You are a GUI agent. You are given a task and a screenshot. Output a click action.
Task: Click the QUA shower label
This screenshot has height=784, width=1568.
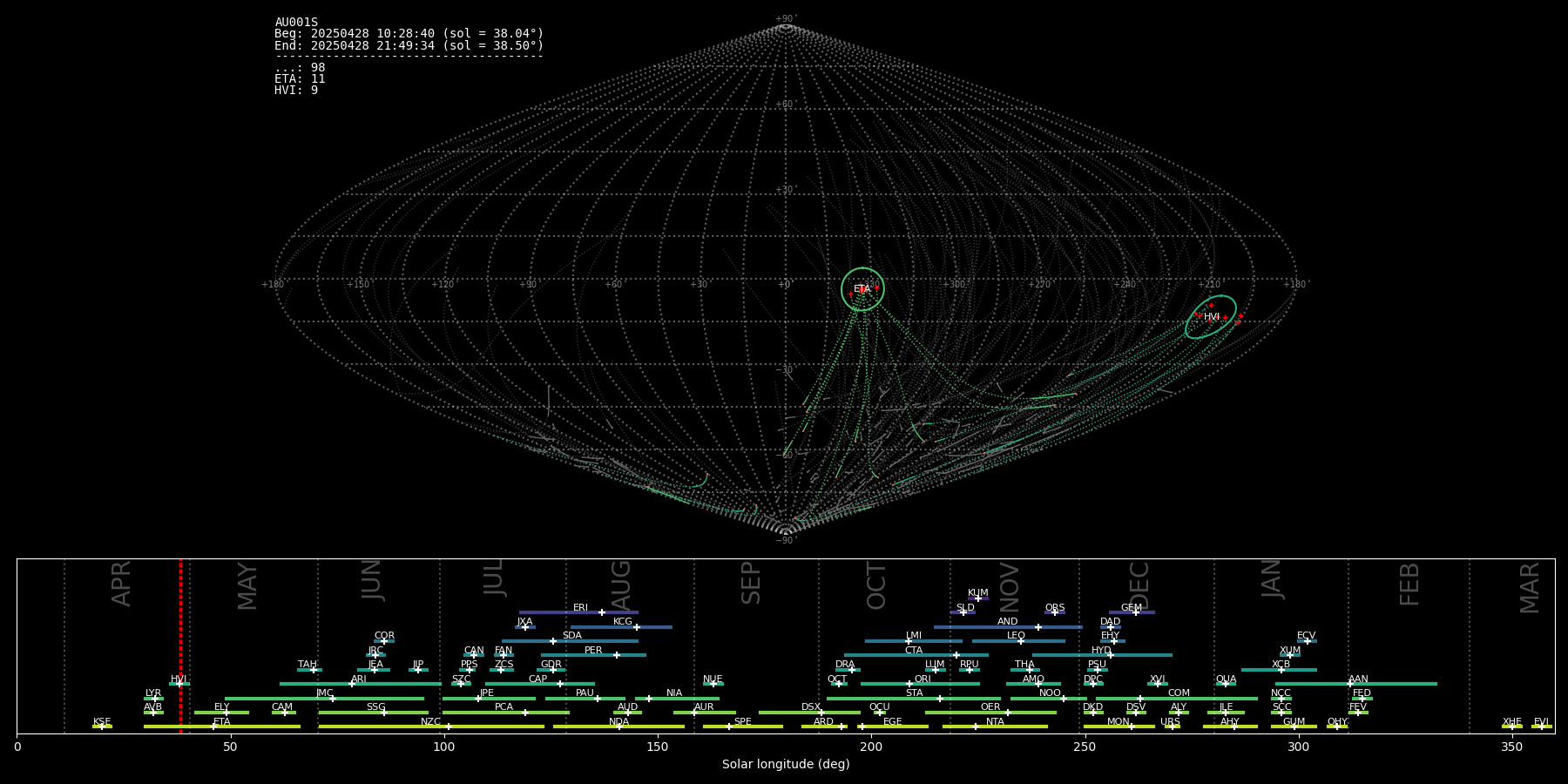1227,679
